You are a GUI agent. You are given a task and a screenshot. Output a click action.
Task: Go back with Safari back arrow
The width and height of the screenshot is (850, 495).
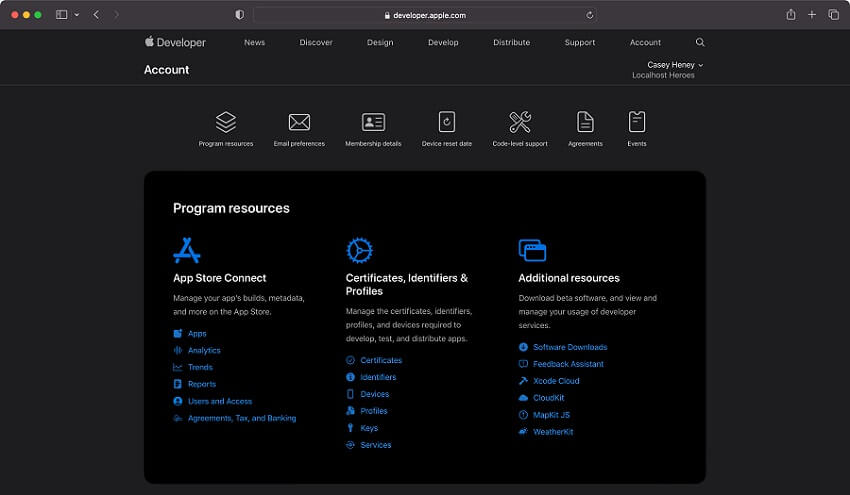(x=96, y=15)
